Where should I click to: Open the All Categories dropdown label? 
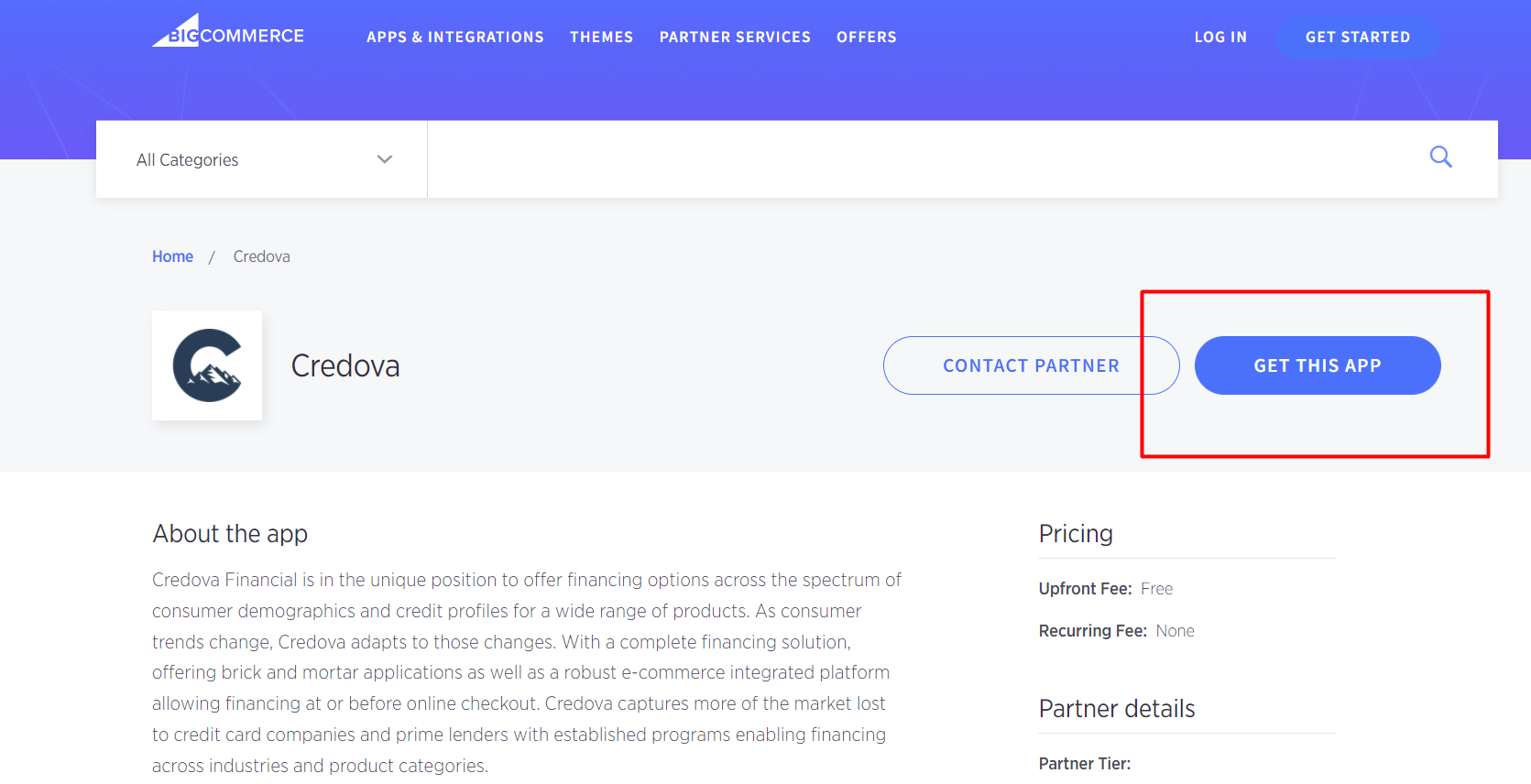tap(188, 159)
